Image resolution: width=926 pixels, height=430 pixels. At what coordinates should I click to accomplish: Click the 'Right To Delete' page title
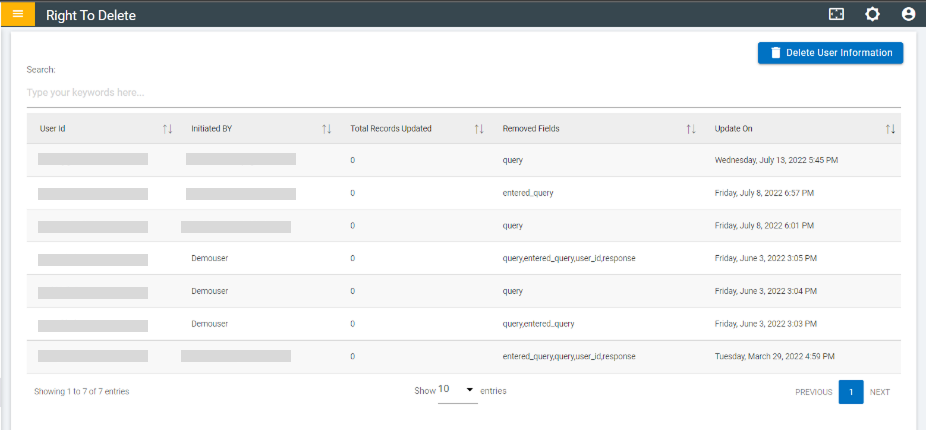[91, 15]
